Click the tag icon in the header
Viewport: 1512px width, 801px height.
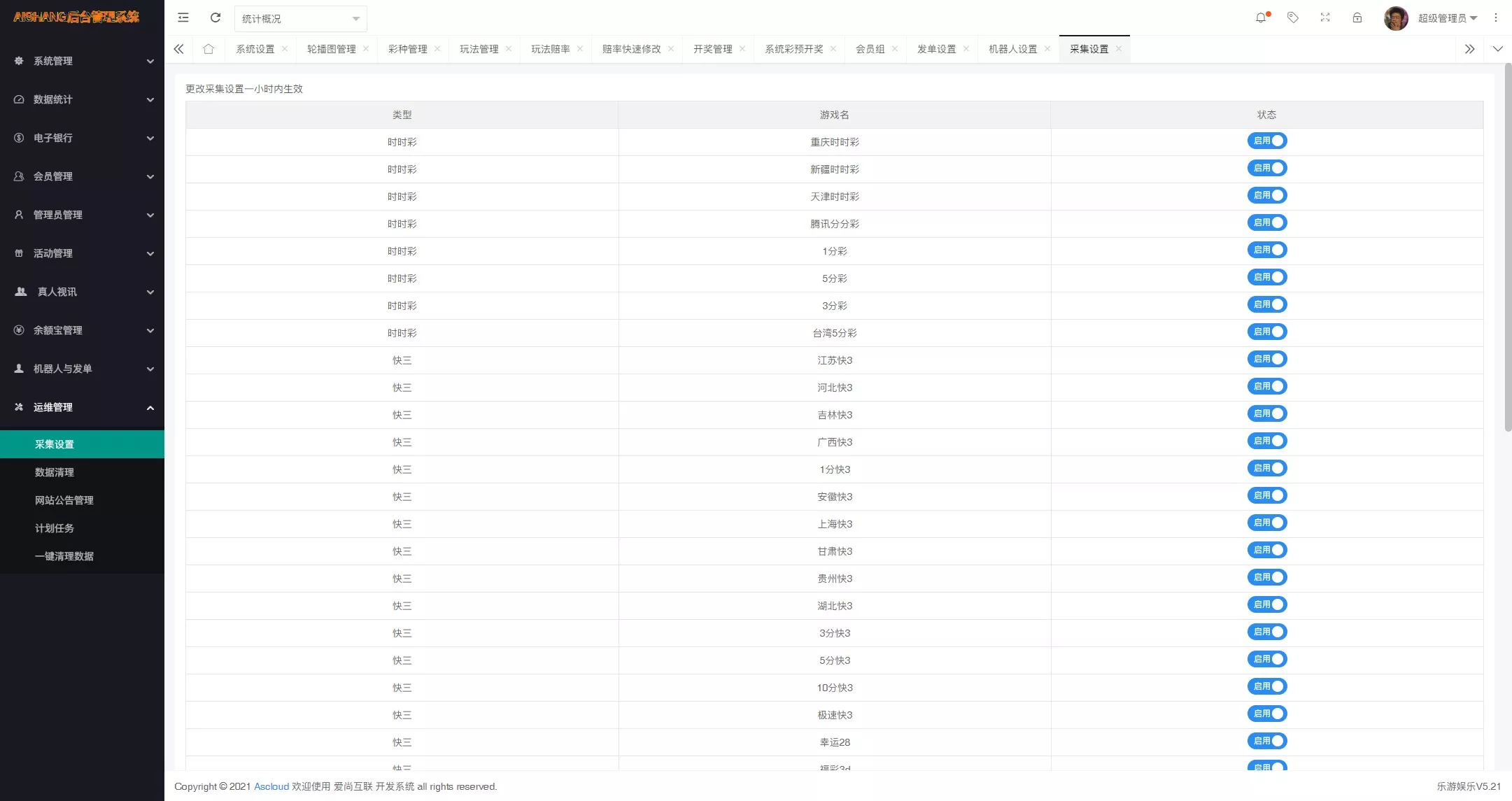(x=1293, y=18)
